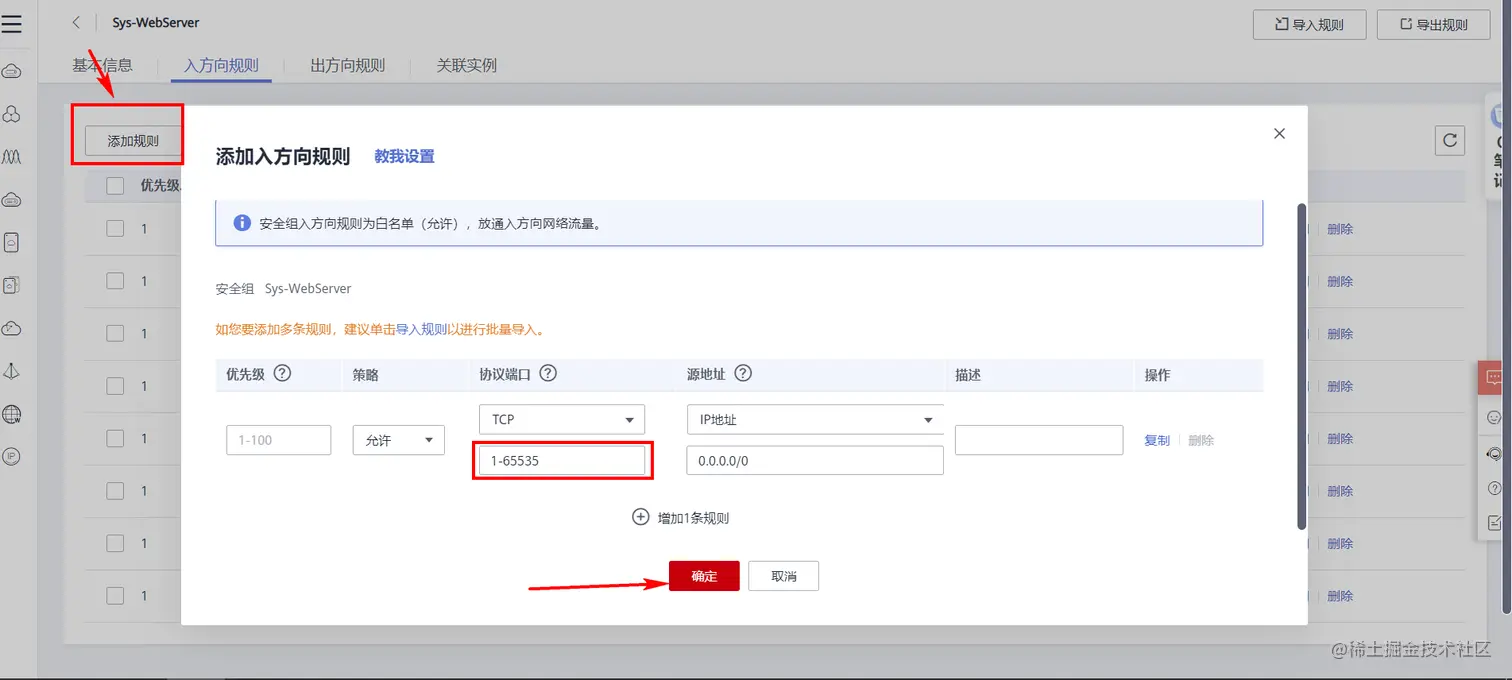Open the cloud gauge monitoring sidebar icon
Screen dimensions: 1512x680
[12, 328]
